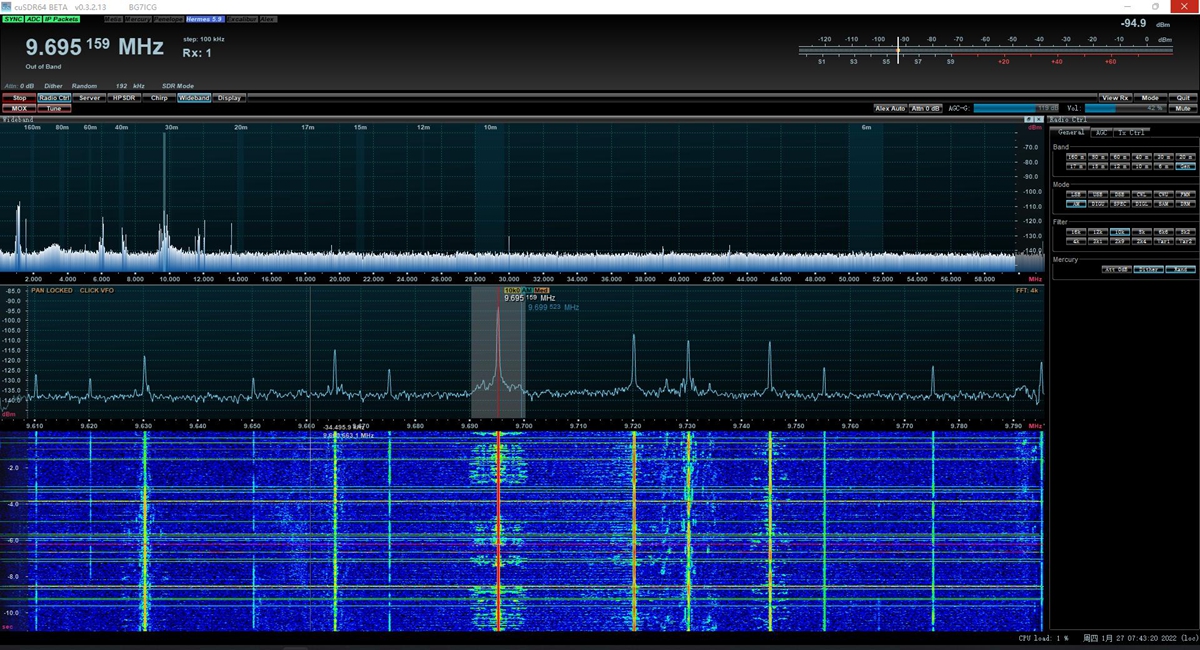Screen dimensions: 1200x650
Task: Quit the application using Quit button
Action: (x=1183, y=98)
